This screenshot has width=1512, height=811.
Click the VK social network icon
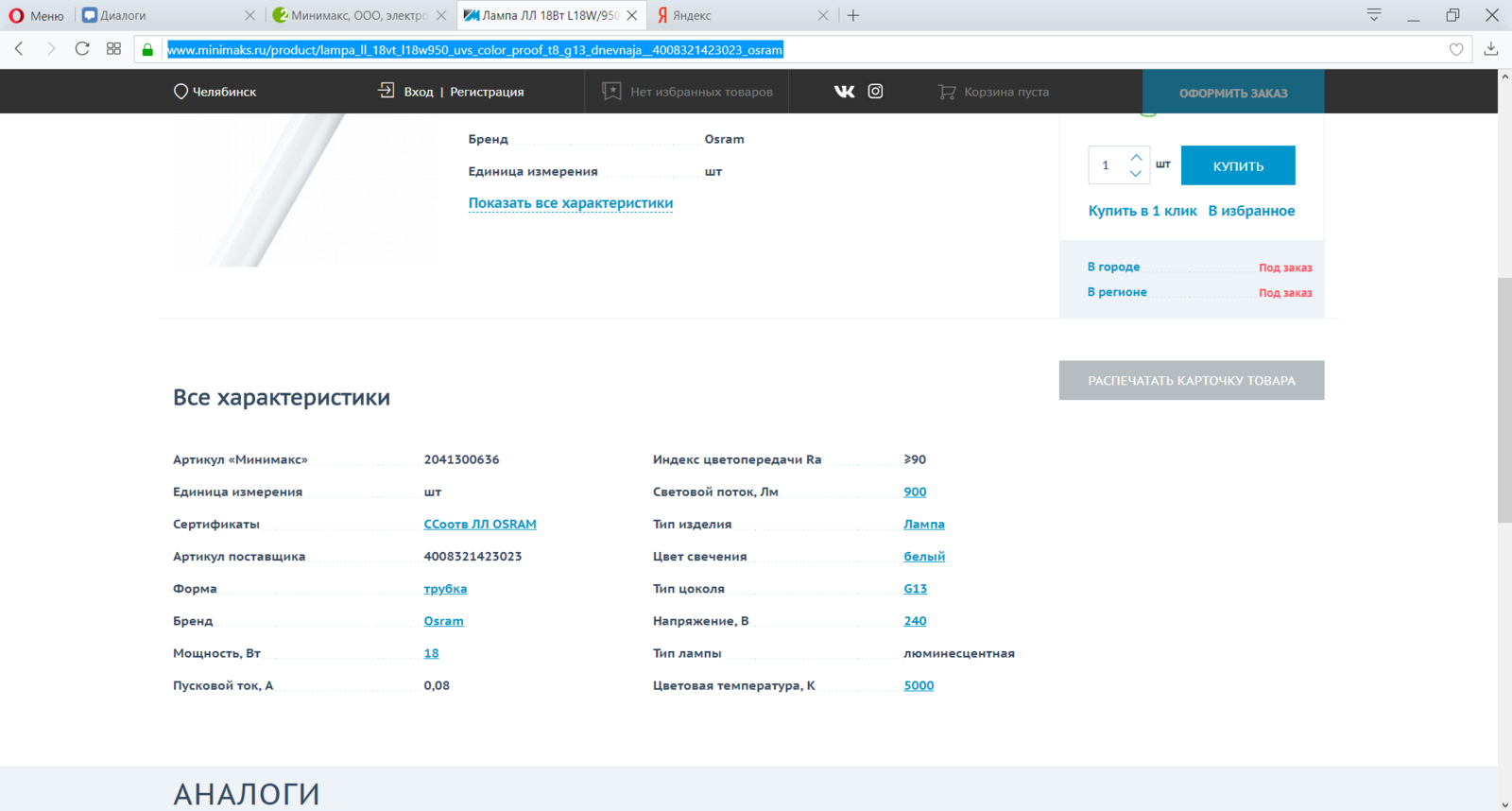pos(844,92)
